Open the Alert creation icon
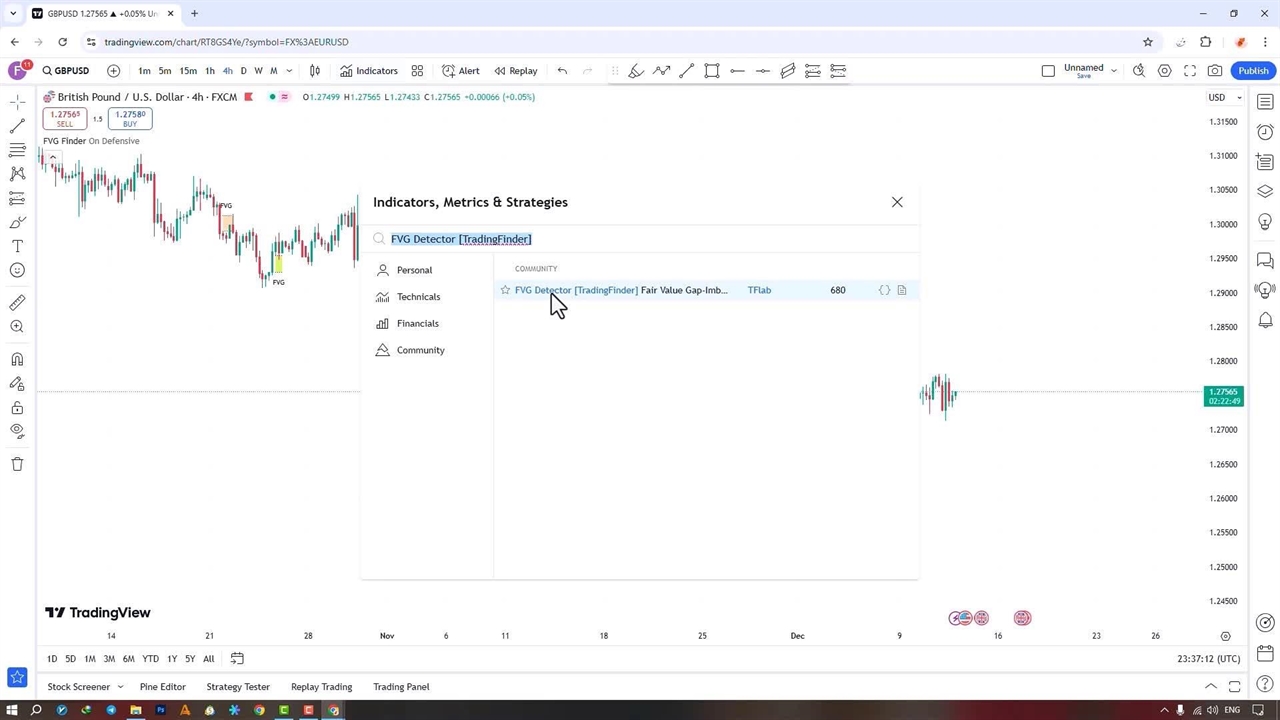Screen dimensions: 1280x720 460,71
